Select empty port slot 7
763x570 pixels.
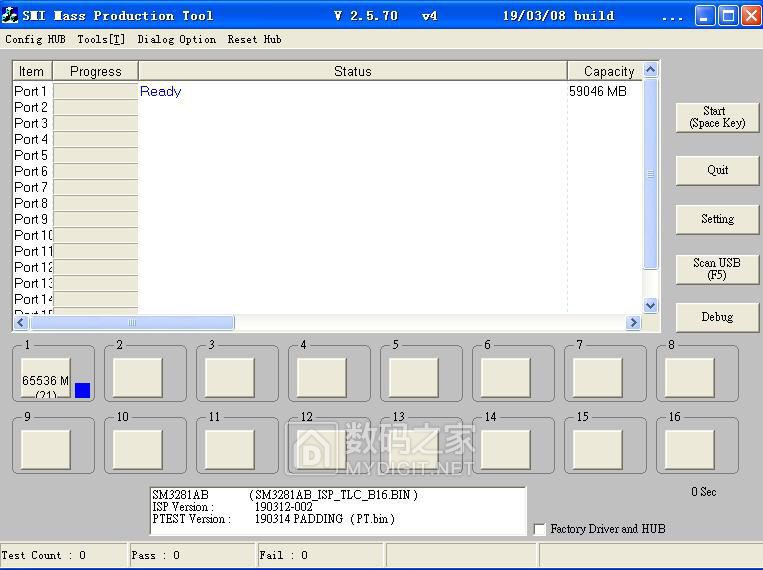[x=598, y=378]
